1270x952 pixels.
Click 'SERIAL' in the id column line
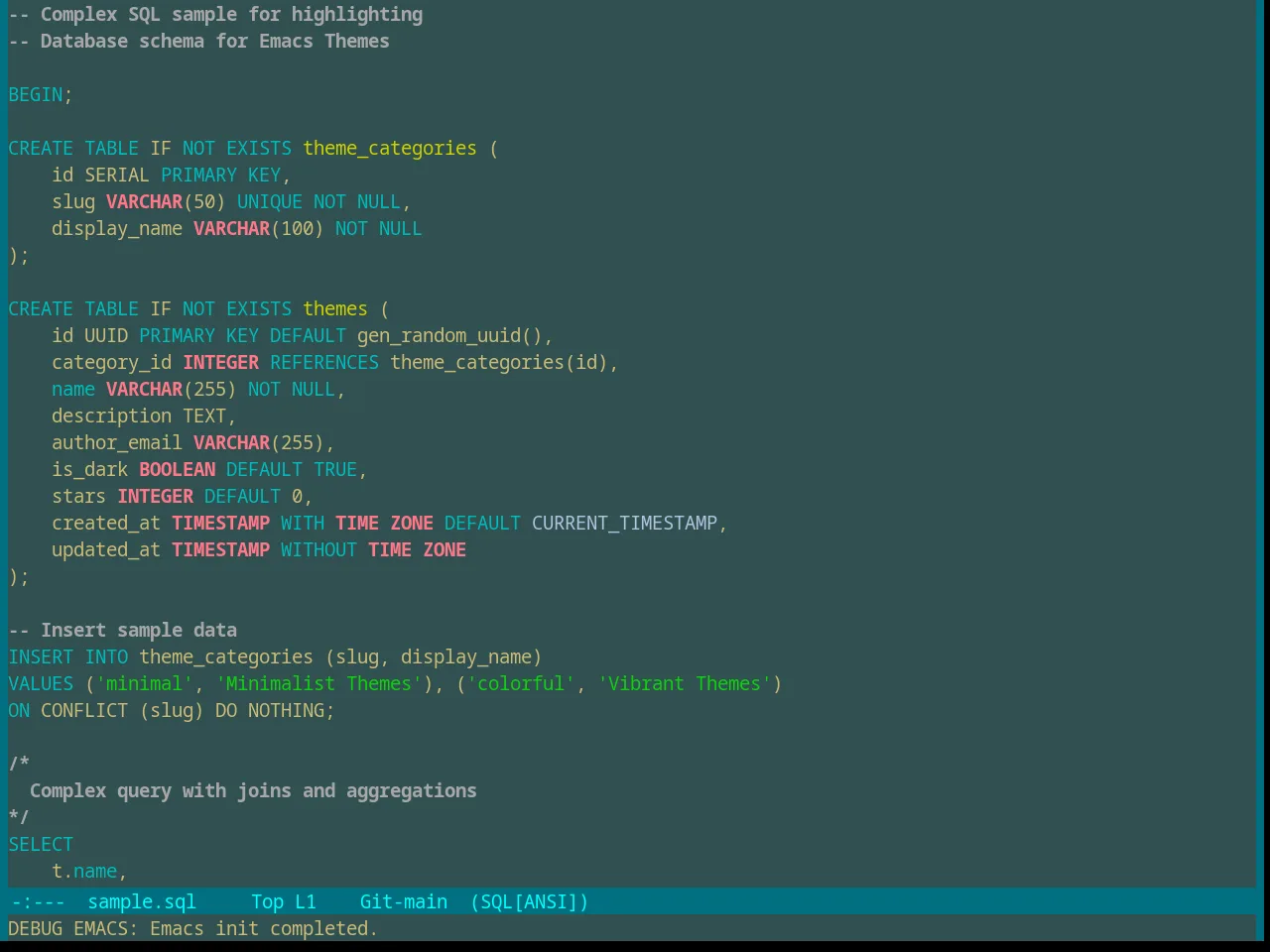point(117,175)
